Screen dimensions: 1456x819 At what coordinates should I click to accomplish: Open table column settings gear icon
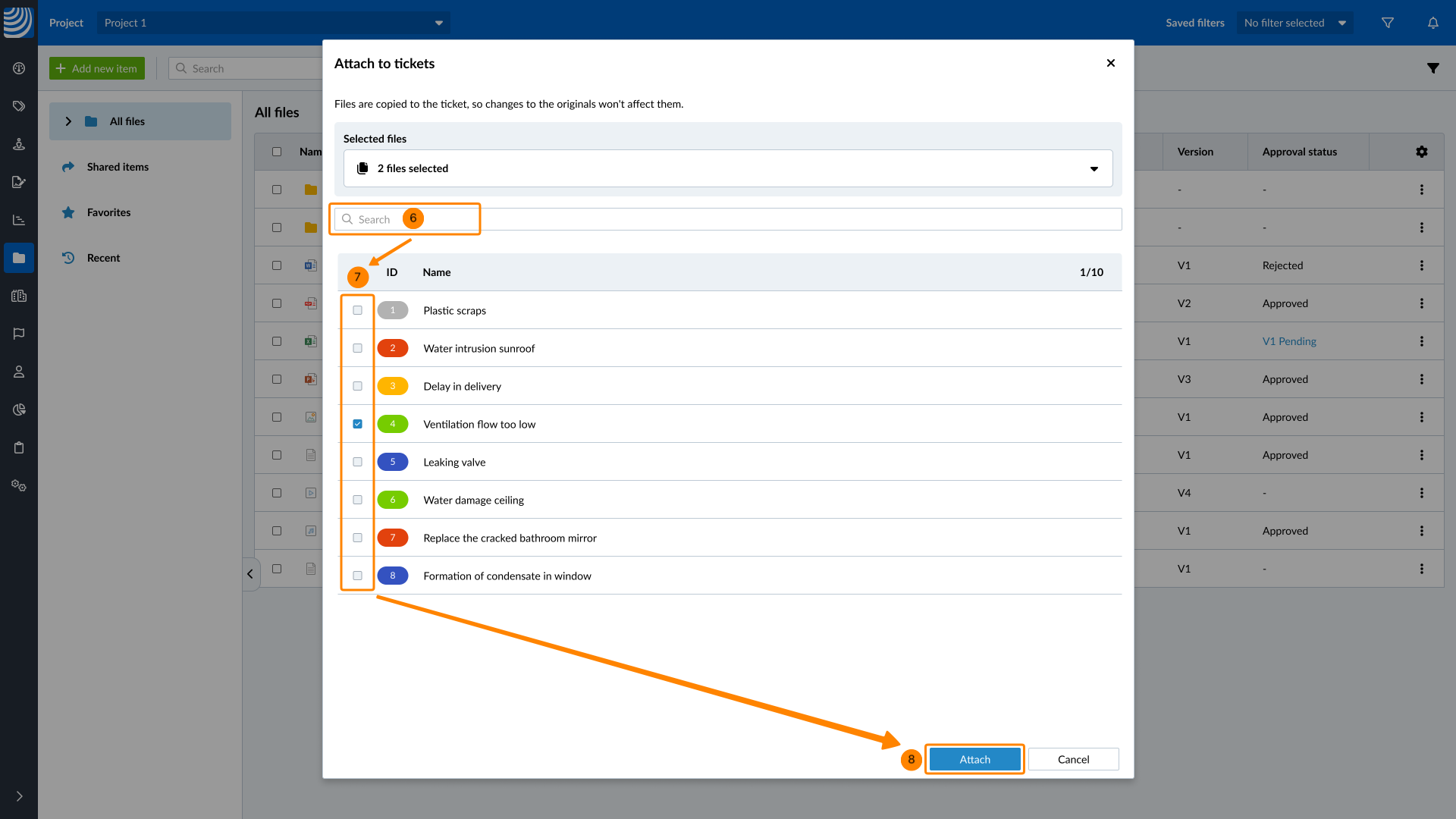coord(1421,152)
